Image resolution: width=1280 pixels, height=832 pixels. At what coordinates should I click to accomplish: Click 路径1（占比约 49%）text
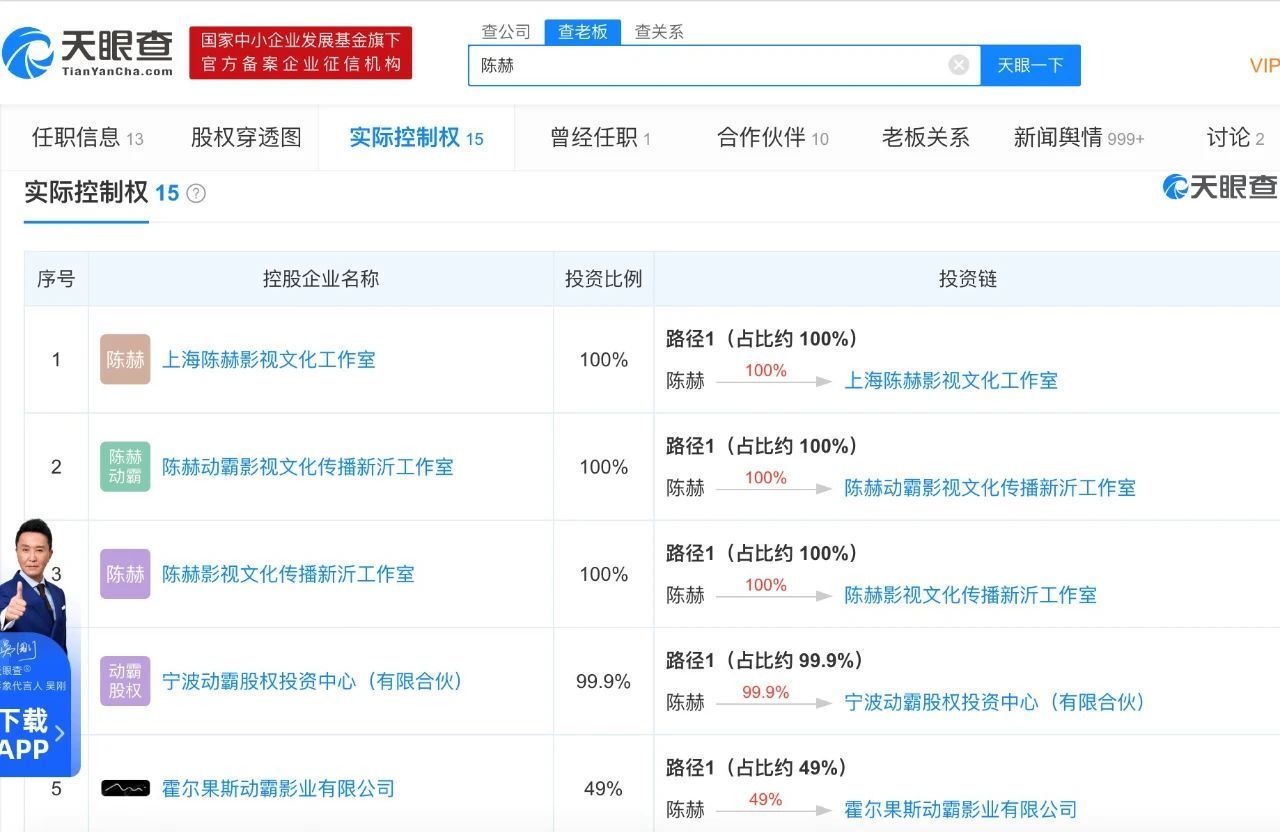coord(757,767)
